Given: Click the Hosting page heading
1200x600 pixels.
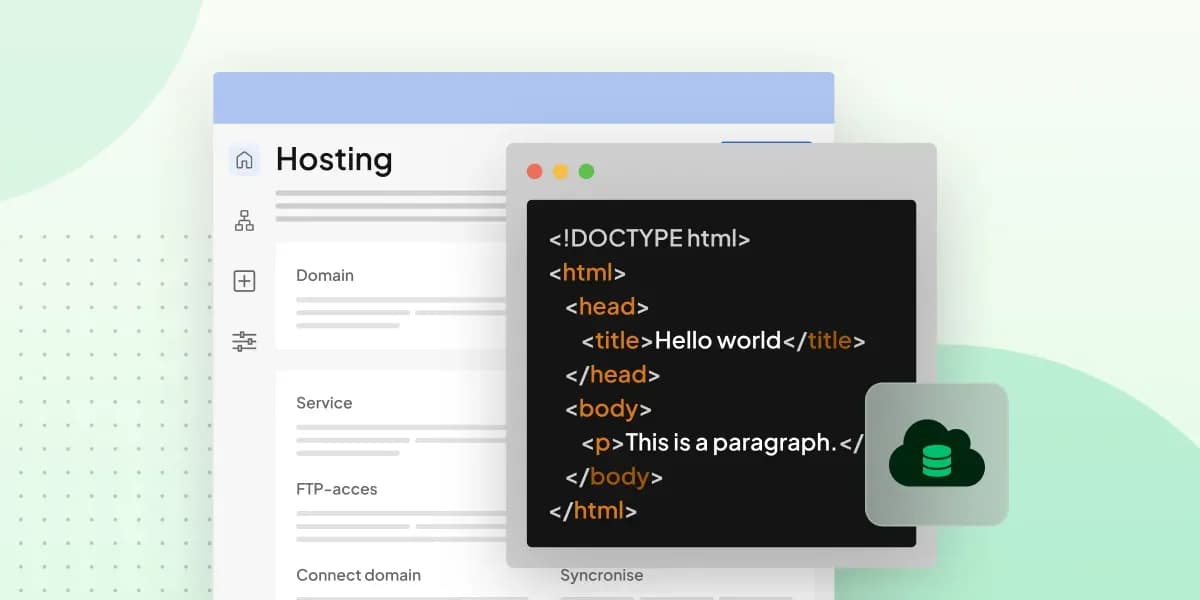Looking at the screenshot, I should tap(334, 159).
